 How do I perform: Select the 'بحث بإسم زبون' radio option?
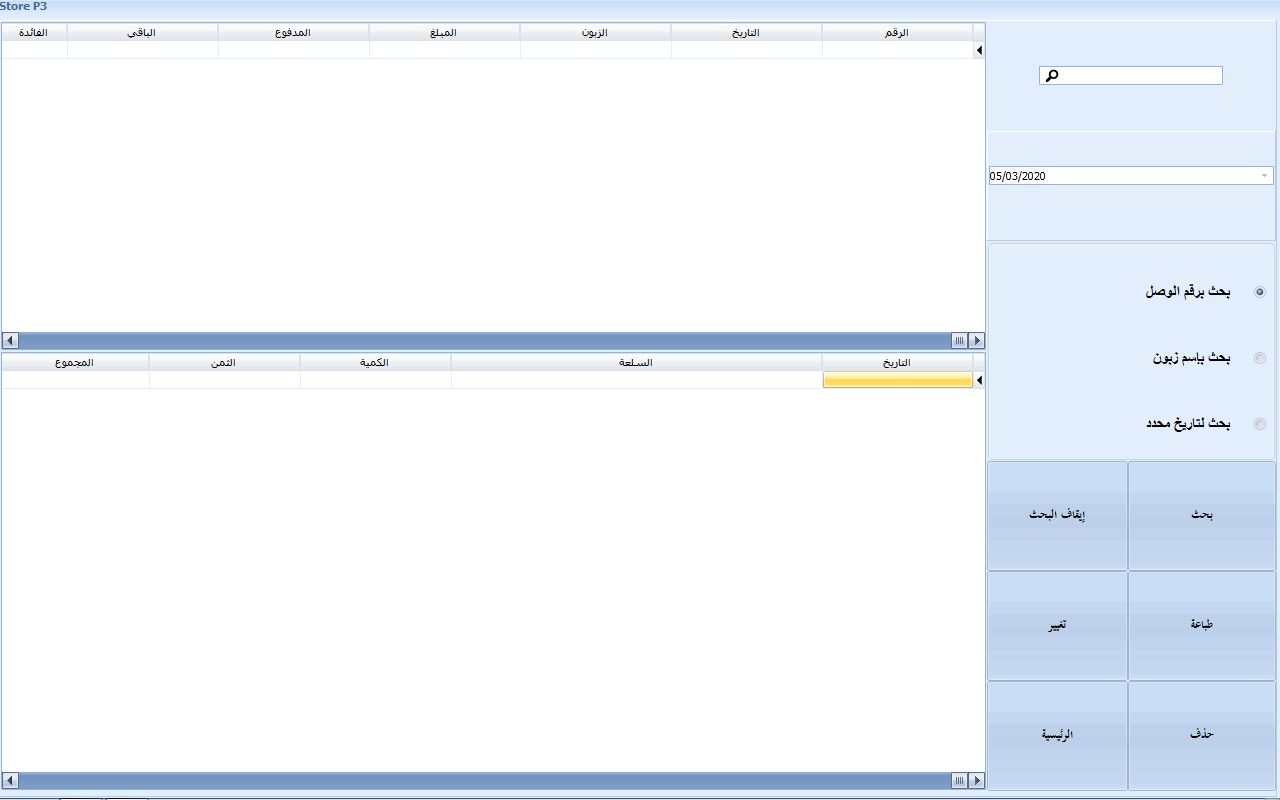(x=1259, y=358)
